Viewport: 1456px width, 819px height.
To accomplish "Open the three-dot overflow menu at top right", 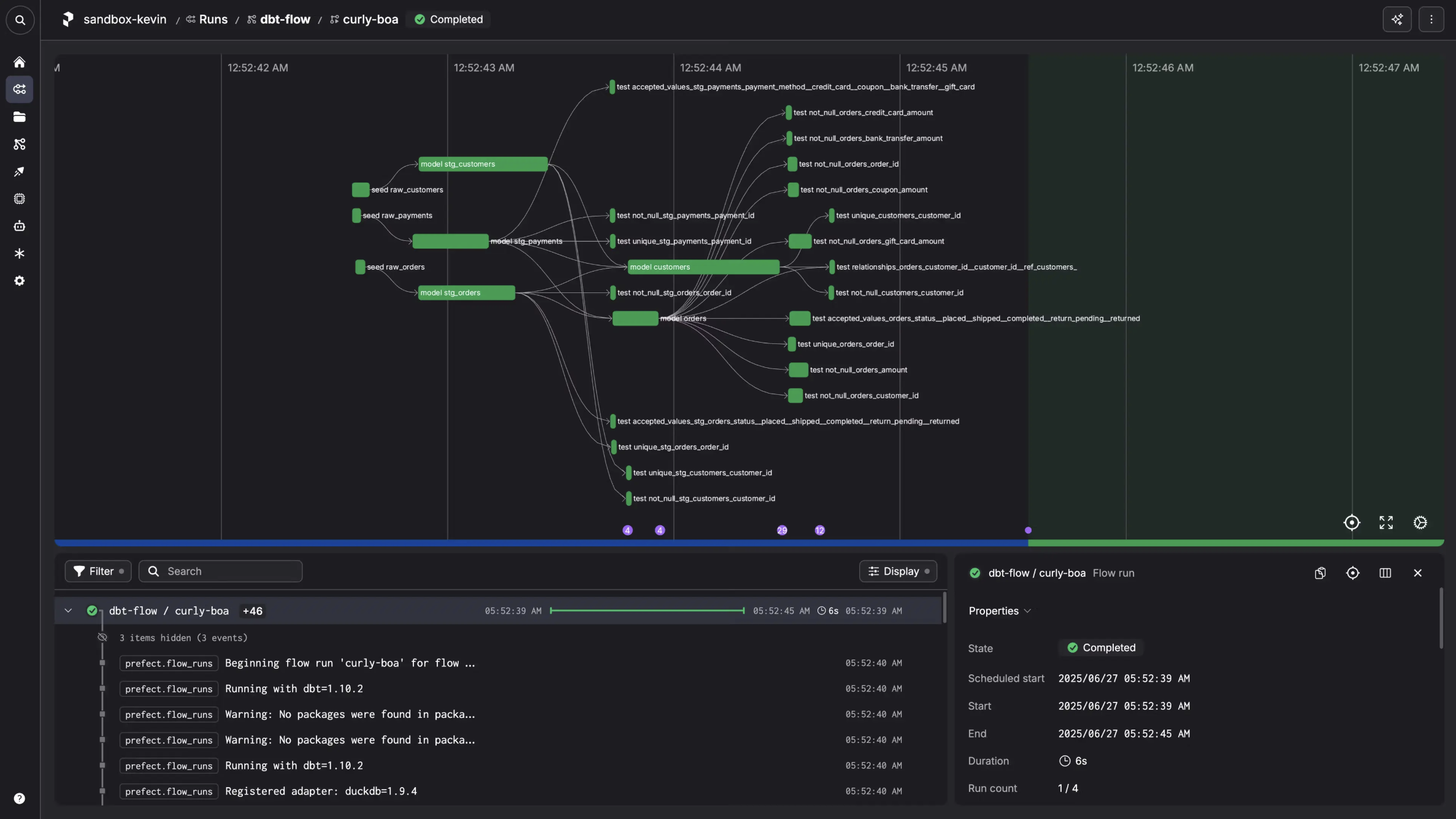I will click(x=1431, y=19).
